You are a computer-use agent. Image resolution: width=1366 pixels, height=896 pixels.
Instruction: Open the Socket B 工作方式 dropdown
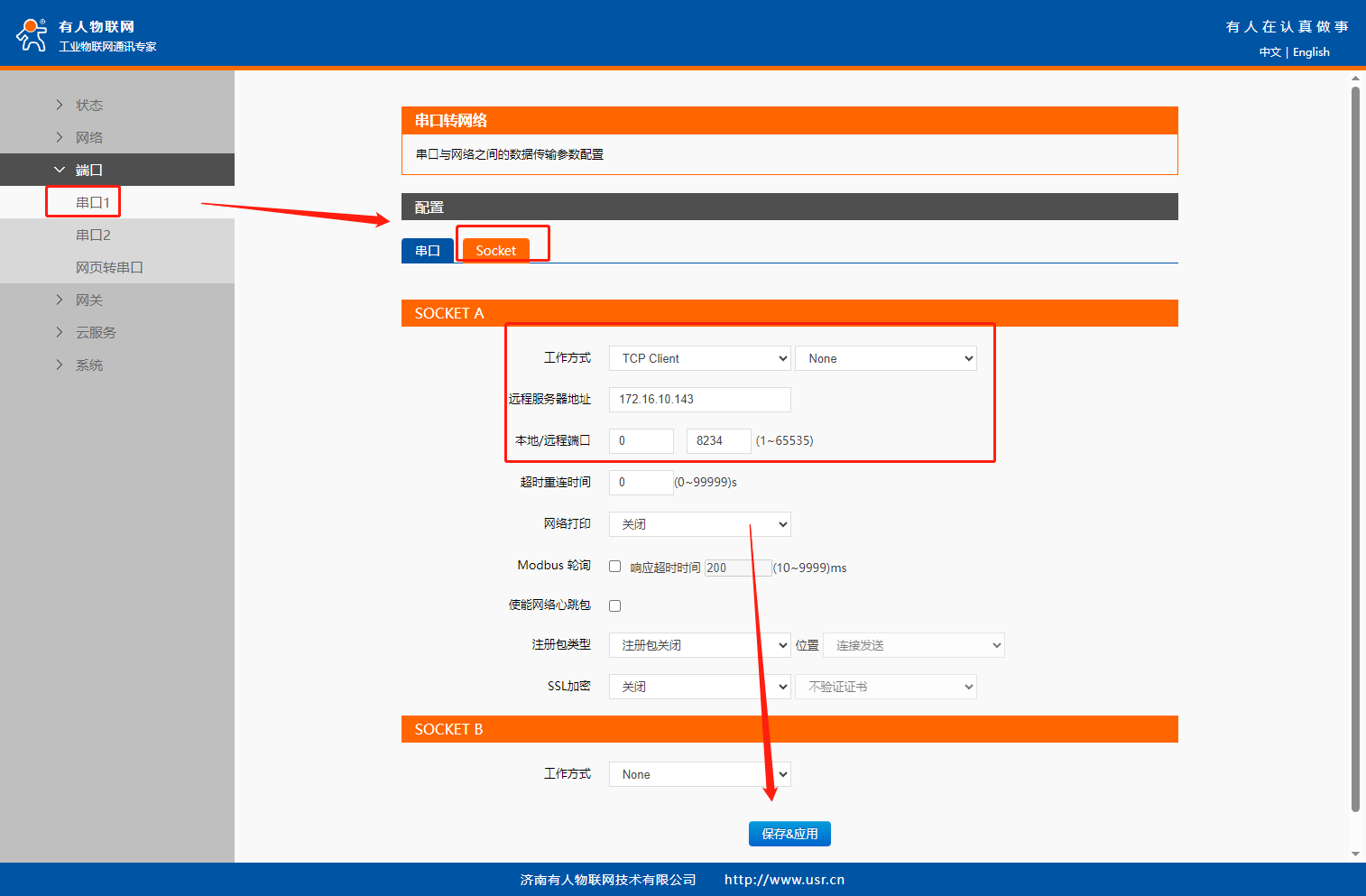point(700,774)
